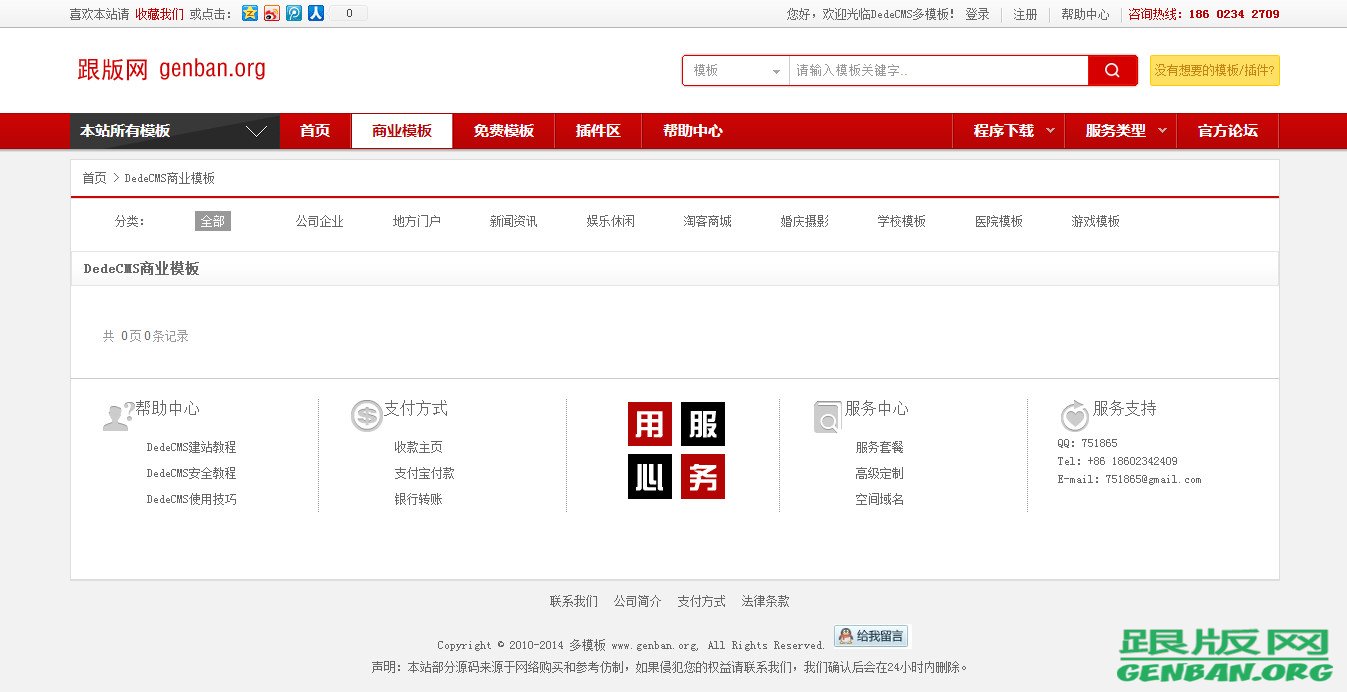Click the search magnifier icon
The image size is (1347, 692).
click(x=1112, y=70)
